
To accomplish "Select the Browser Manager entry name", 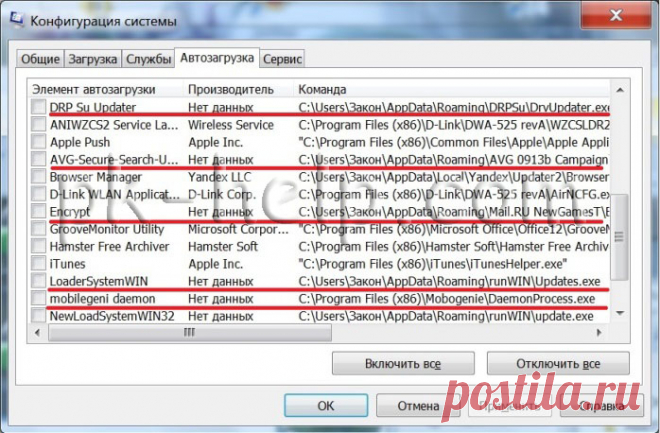I will coord(96,177).
